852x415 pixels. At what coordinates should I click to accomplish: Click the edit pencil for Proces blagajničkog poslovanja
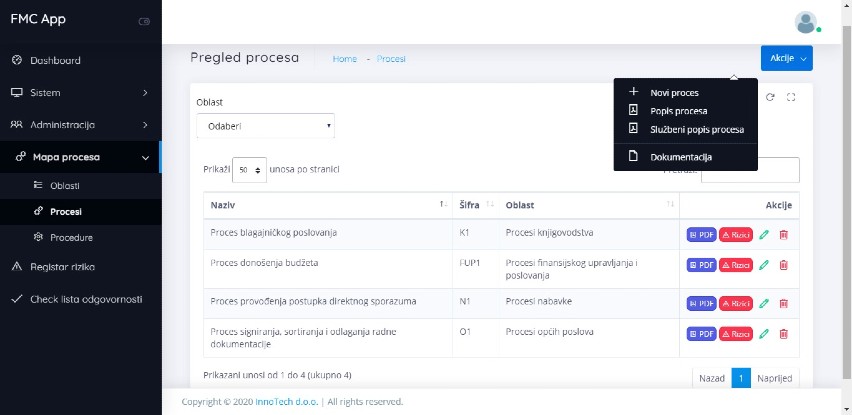[764, 235]
